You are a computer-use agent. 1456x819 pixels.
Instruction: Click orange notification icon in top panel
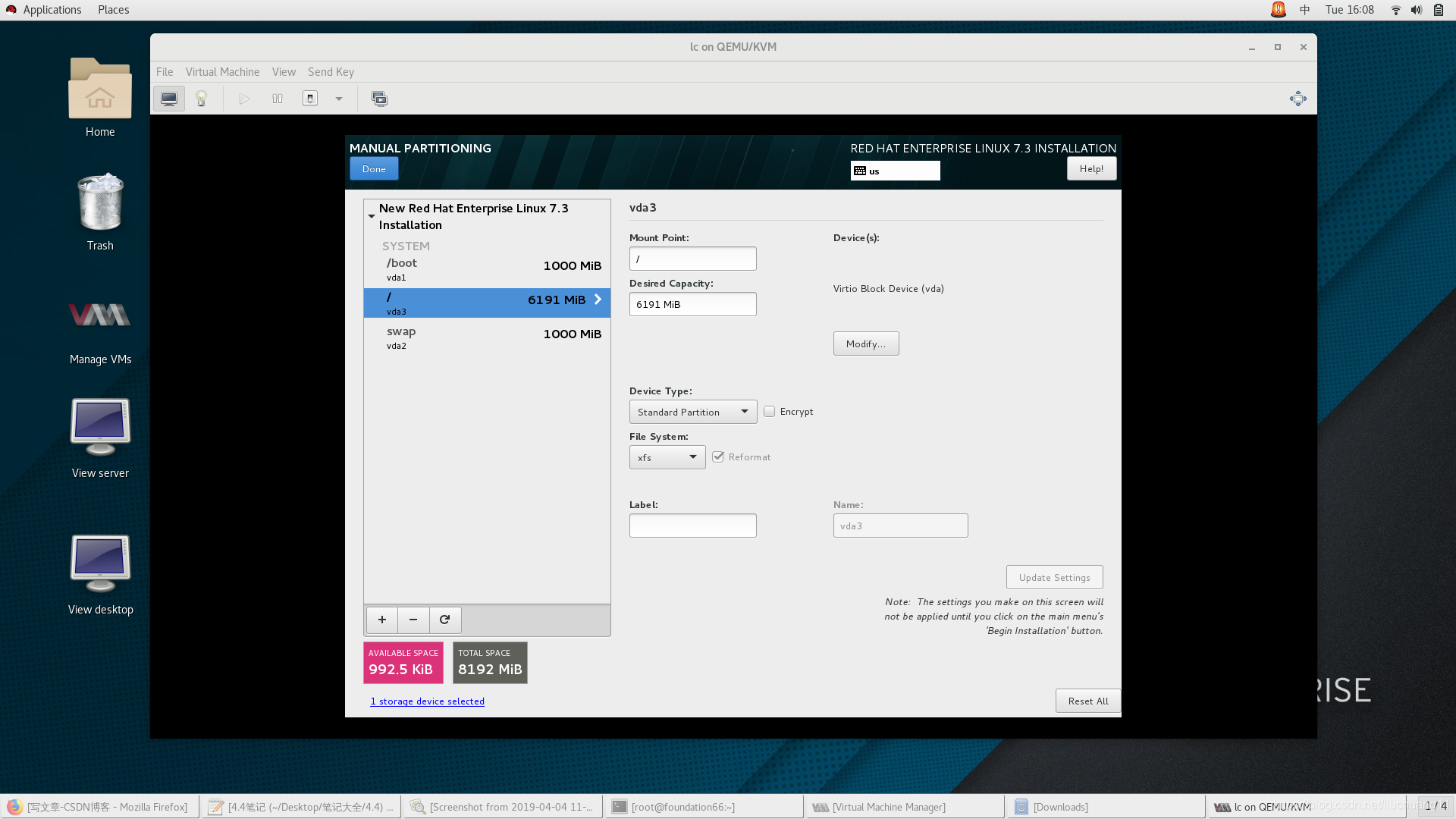point(1279,10)
